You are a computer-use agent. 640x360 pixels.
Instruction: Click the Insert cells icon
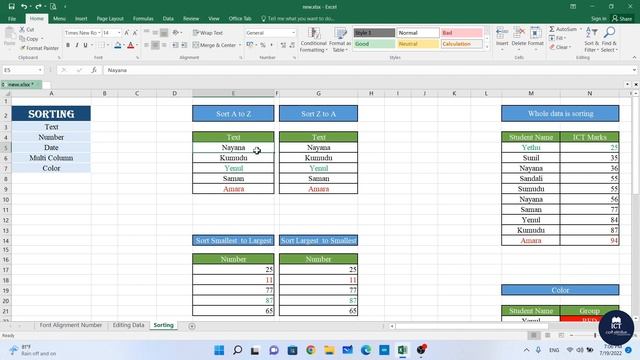click(x=502, y=33)
